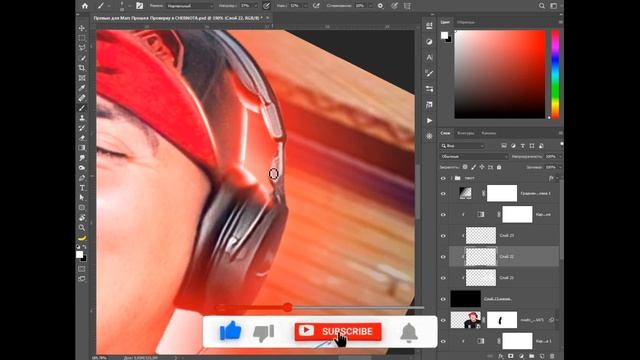The image size is (640, 360).
Task: Open the layer opacity dropdown arrow
Action: [560, 156]
